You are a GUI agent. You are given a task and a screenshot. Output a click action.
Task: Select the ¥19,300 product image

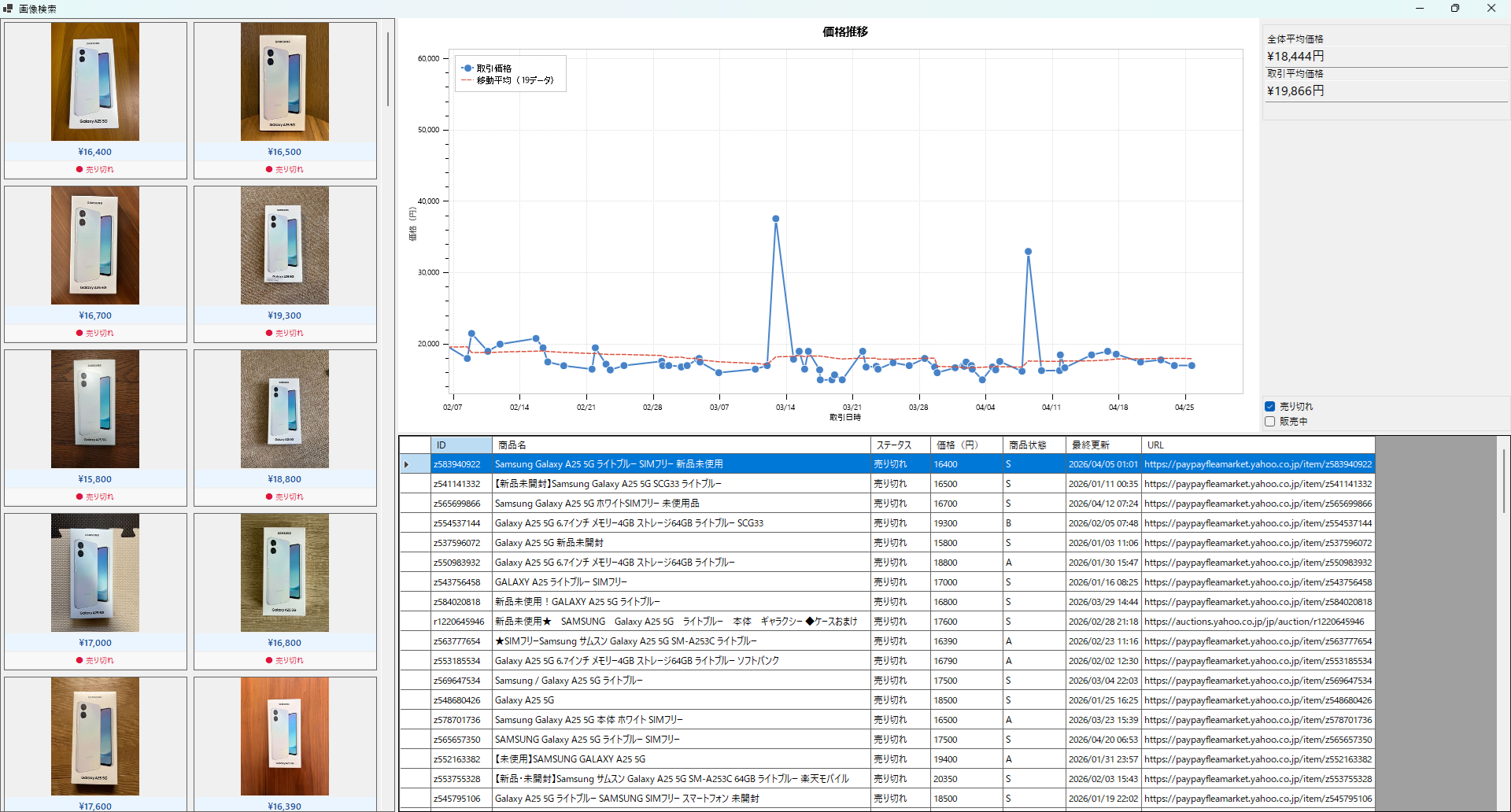(x=285, y=245)
